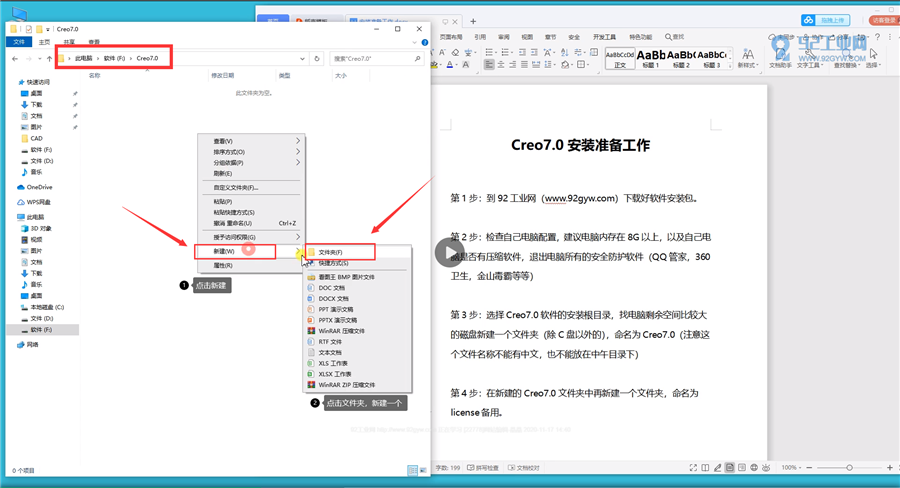Click the search magnifier in Explorer search box
This screenshot has height=488, width=900.
point(417,59)
